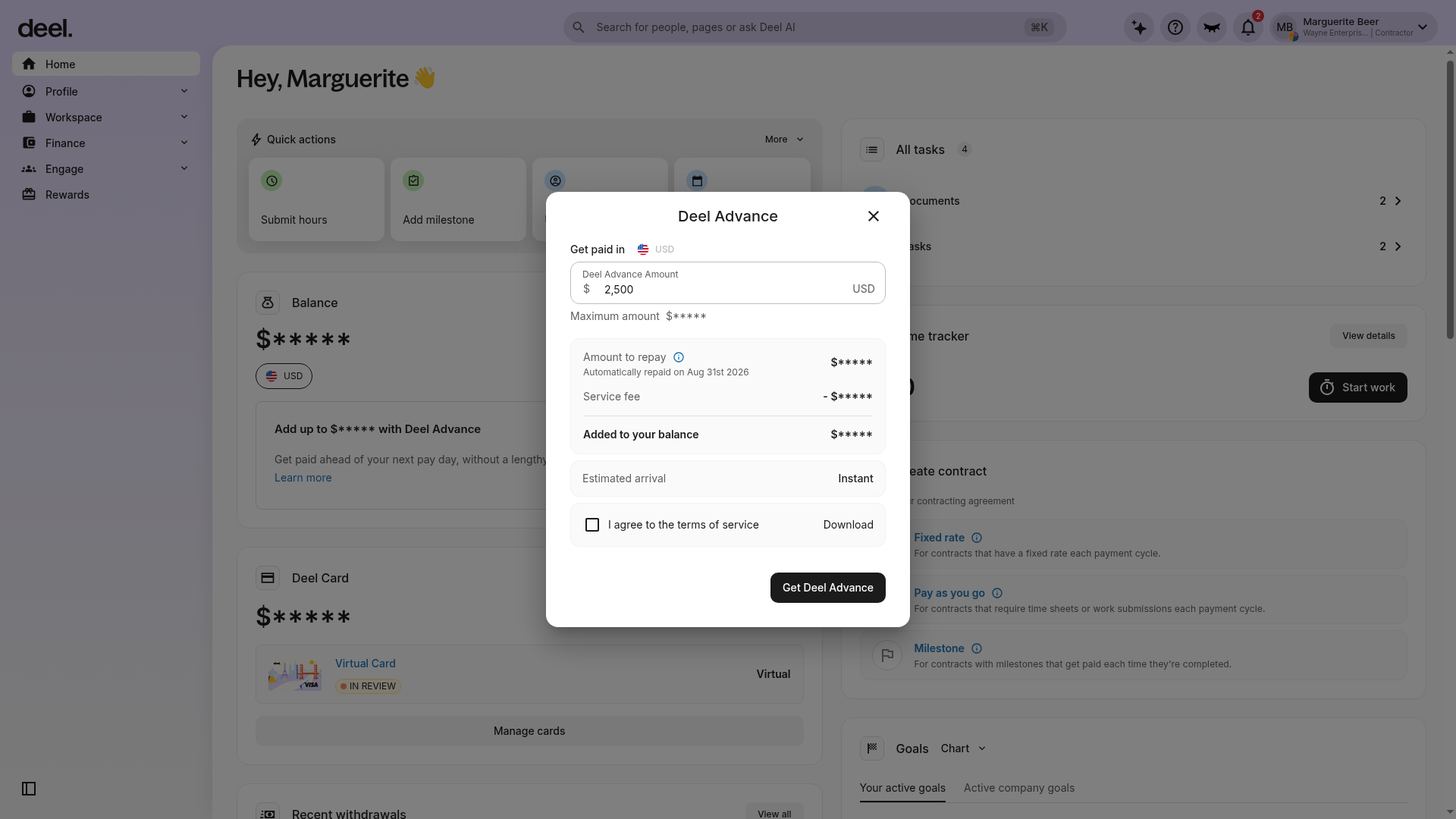
Task: Open the Deel logo home link
Action: coord(45,28)
